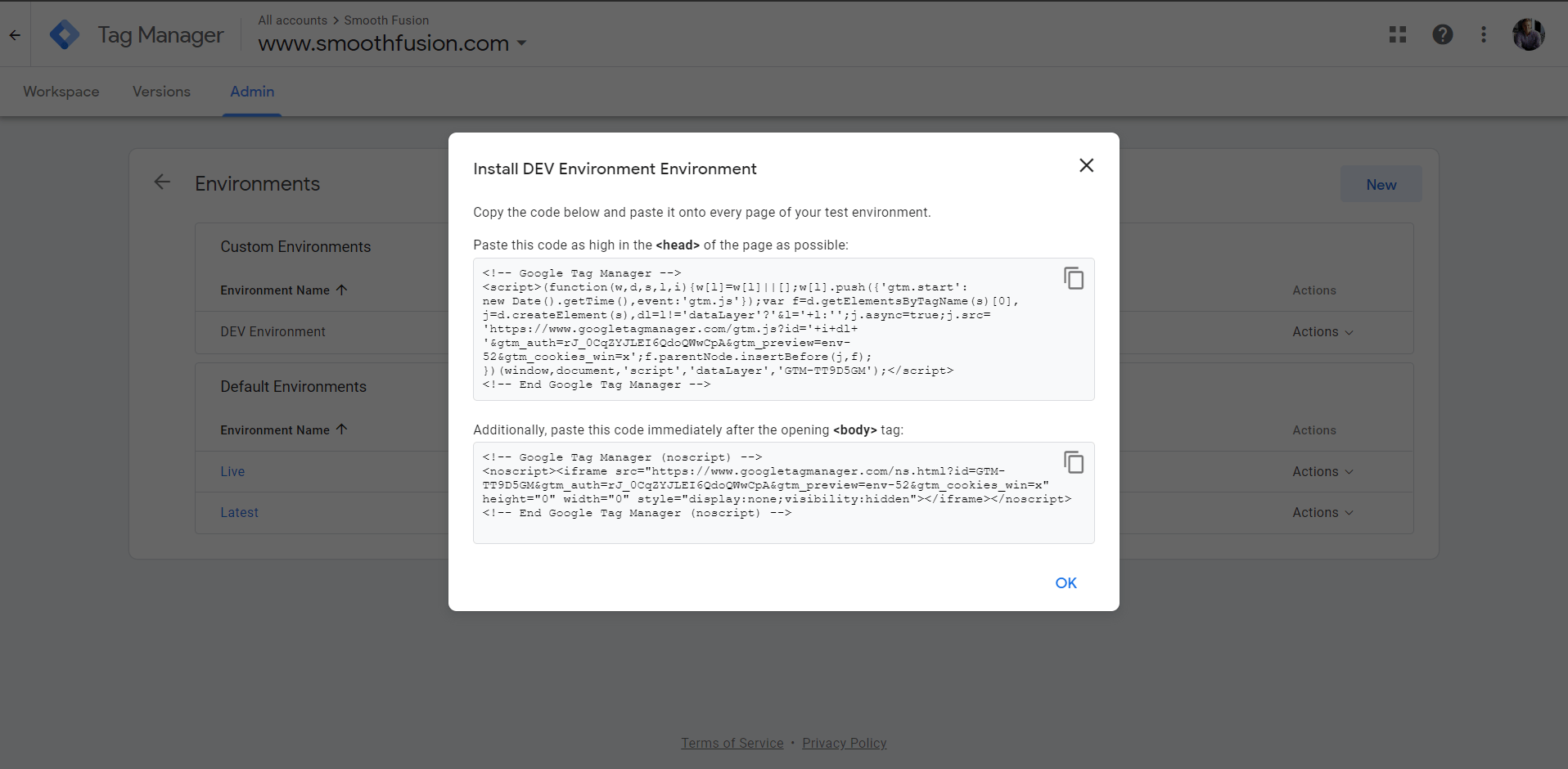Open the Terms of Service link
This screenshot has width=1568, height=769.
point(732,743)
